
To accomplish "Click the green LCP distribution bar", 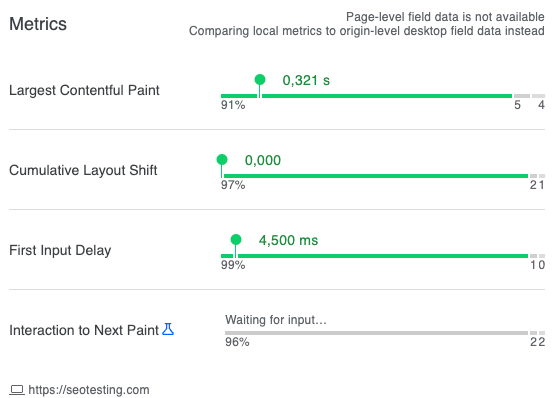I will 366,96.
